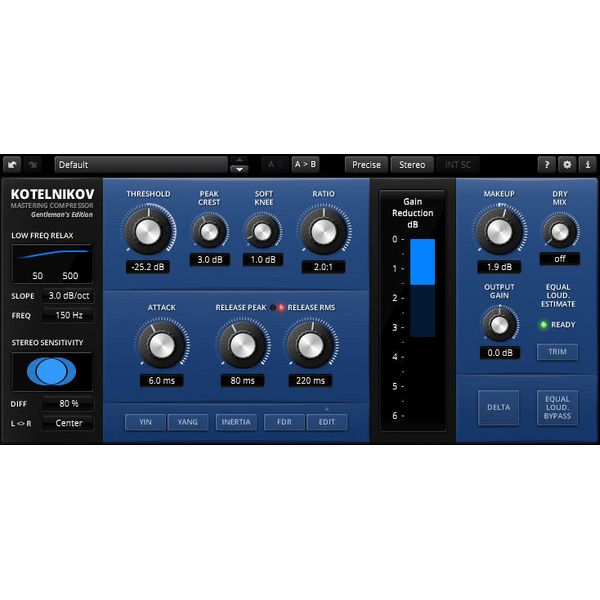Screen dimensions: 600x600
Task: Click the low freq relax curve display
Action: point(51,263)
